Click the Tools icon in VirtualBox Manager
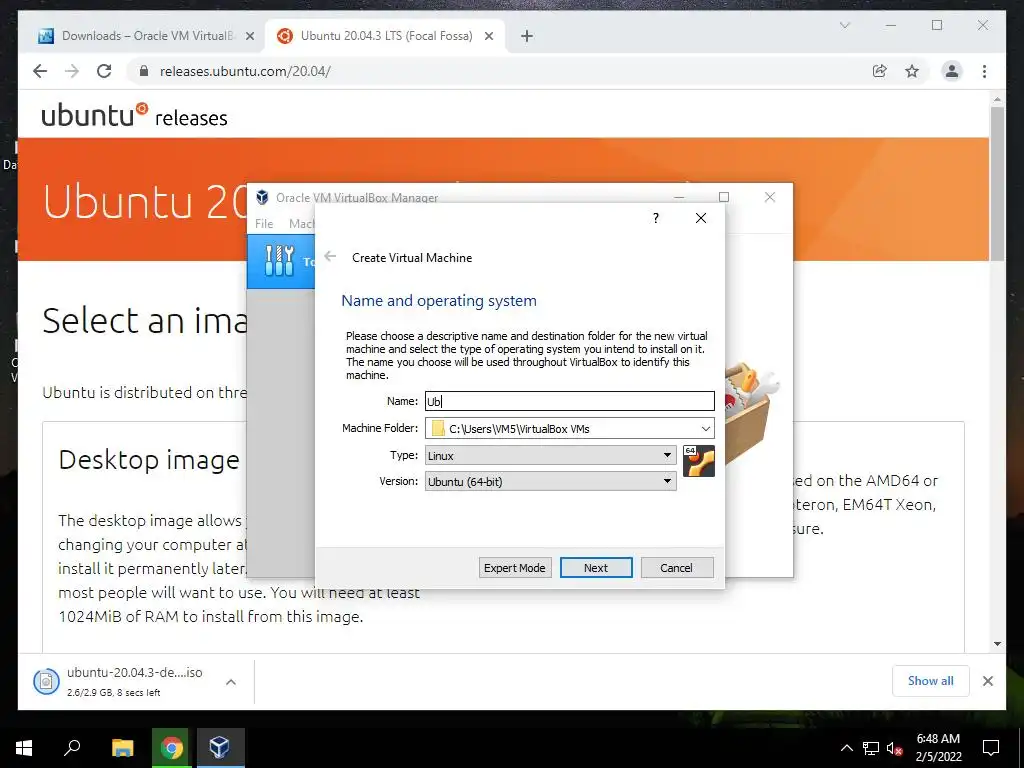 (280, 261)
